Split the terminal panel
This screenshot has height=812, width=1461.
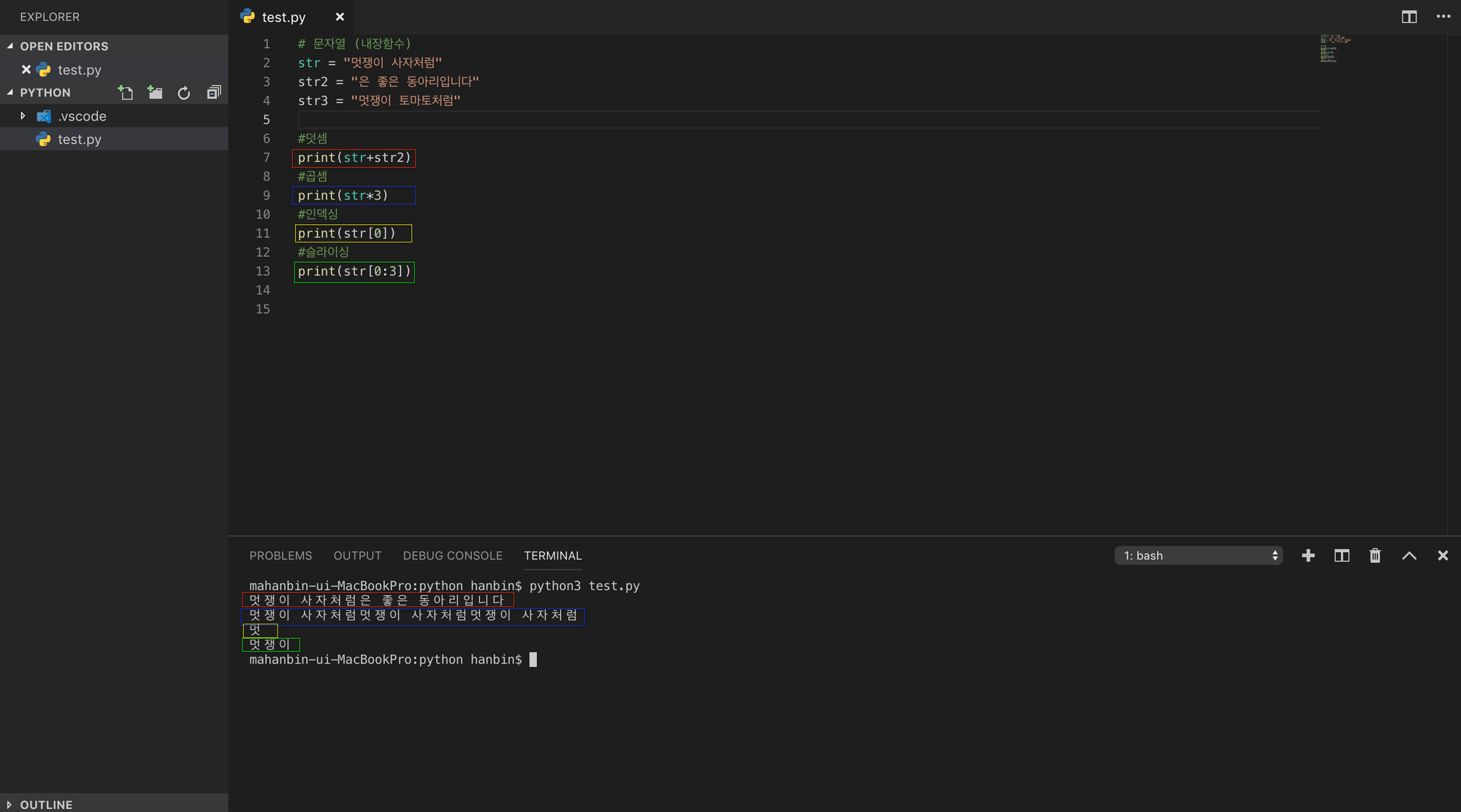[1341, 556]
